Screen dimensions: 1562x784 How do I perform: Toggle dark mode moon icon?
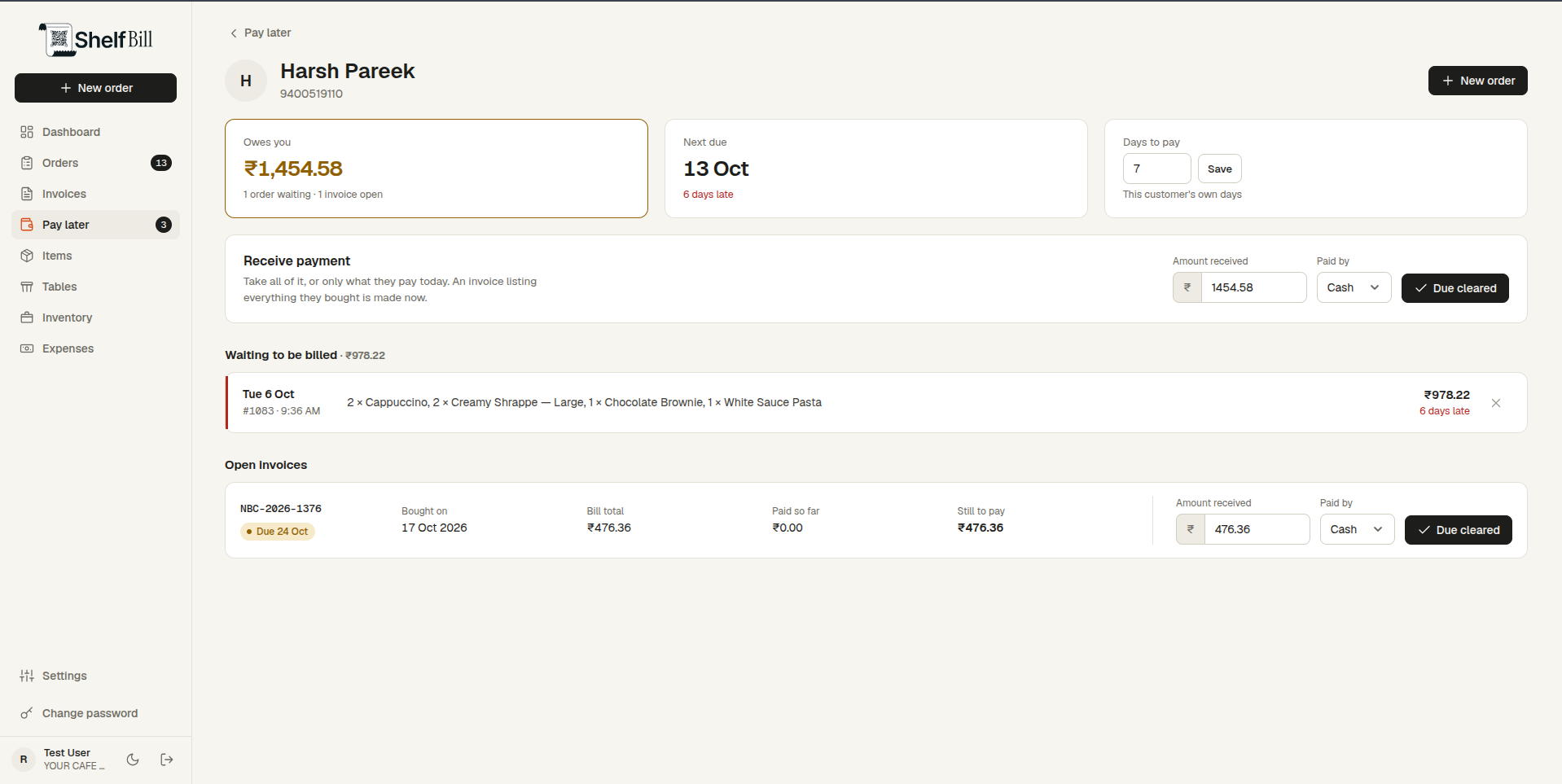click(x=133, y=760)
